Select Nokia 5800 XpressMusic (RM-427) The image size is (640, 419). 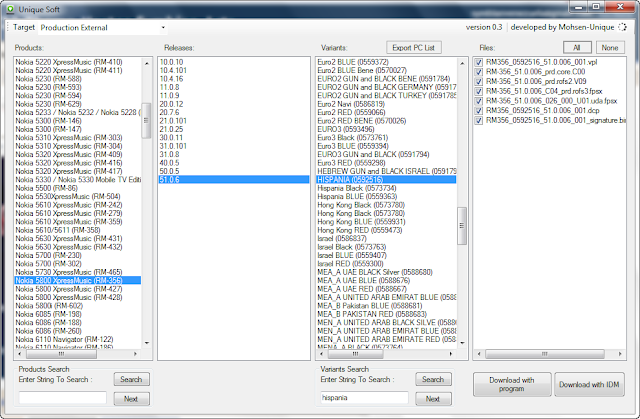click(69, 289)
